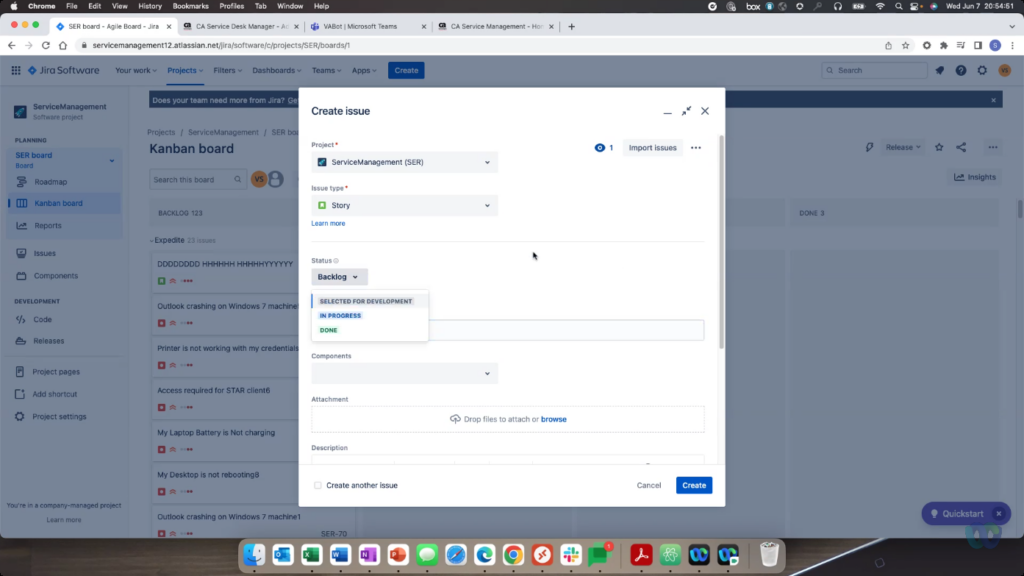Reload the page in Chrome
This screenshot has width=1024, height=576.
46,46
